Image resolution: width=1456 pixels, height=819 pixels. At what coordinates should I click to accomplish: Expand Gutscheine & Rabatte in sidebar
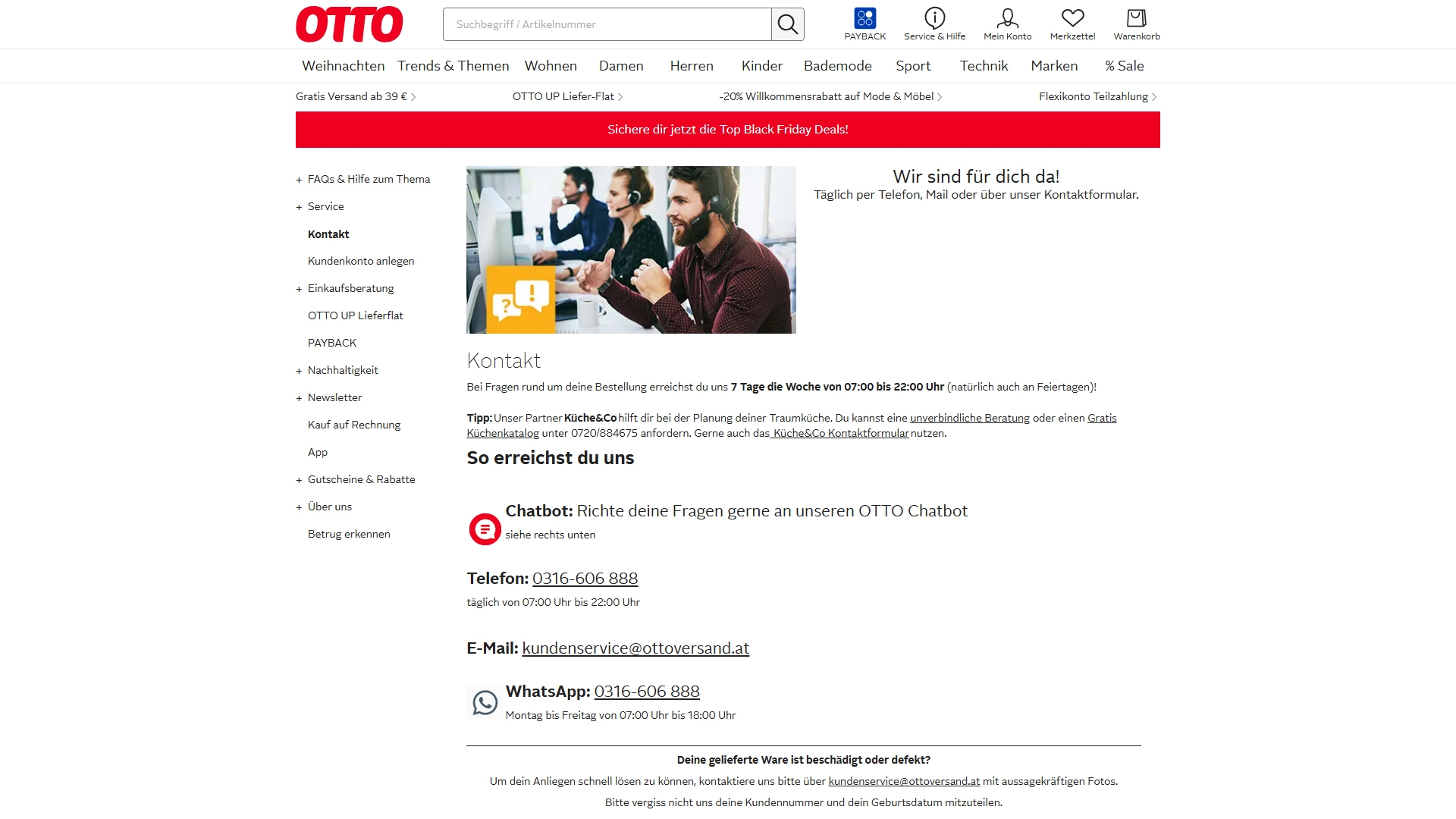[x=361, y=479]
